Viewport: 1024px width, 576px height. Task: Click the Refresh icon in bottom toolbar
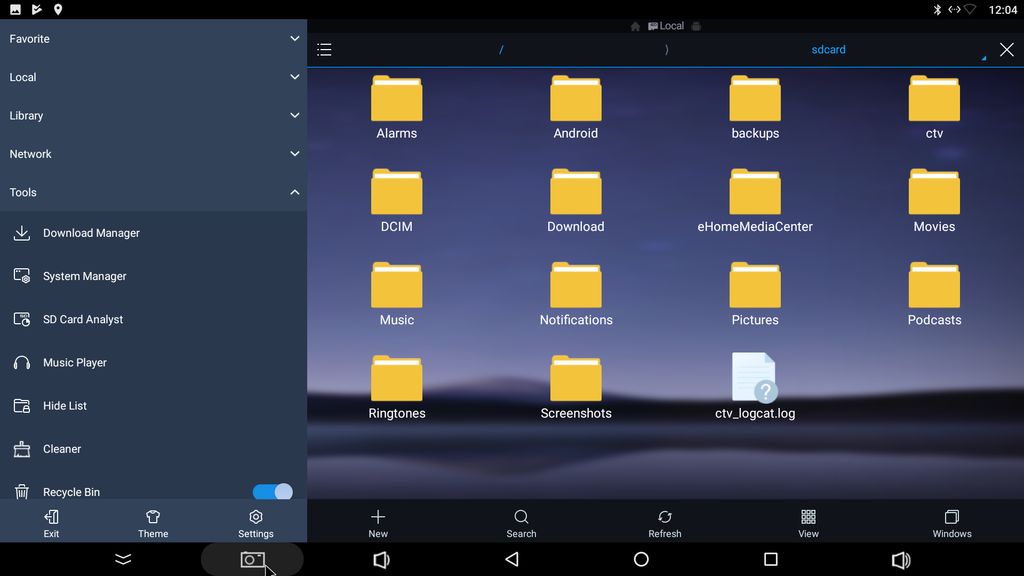[665, 522]
